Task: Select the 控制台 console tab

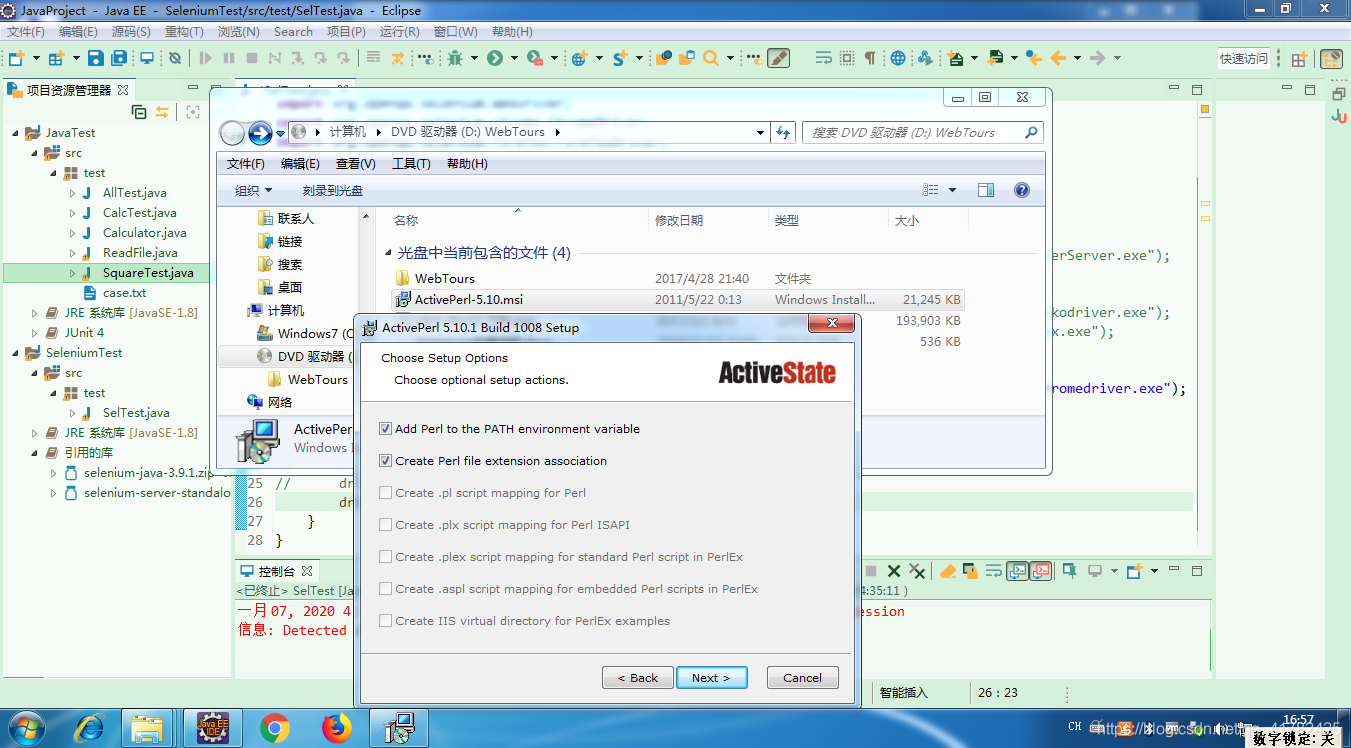Action: pos(277,572)
